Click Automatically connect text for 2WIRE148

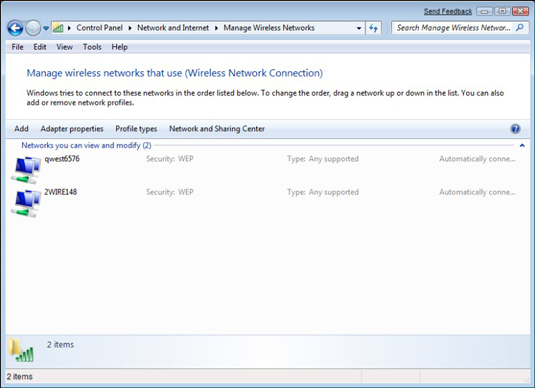point(477,192)
